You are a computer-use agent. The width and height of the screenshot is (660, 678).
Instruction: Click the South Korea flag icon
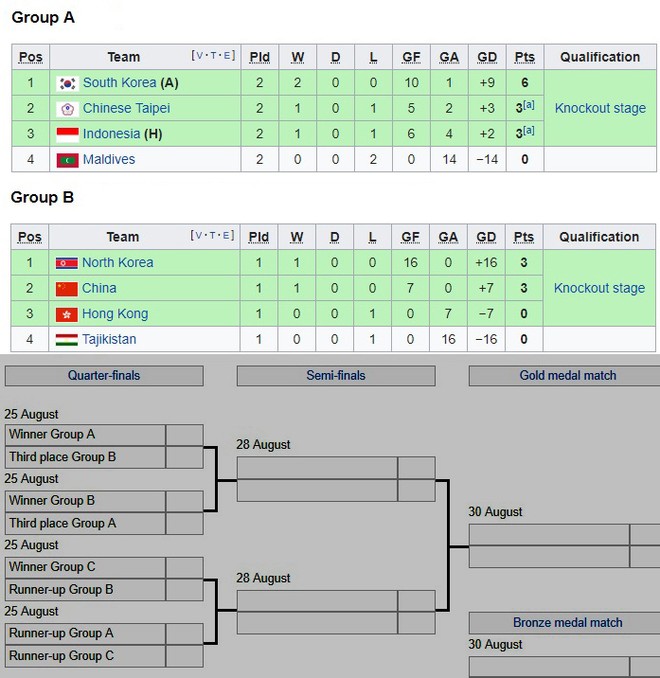[x=67, y=83]
